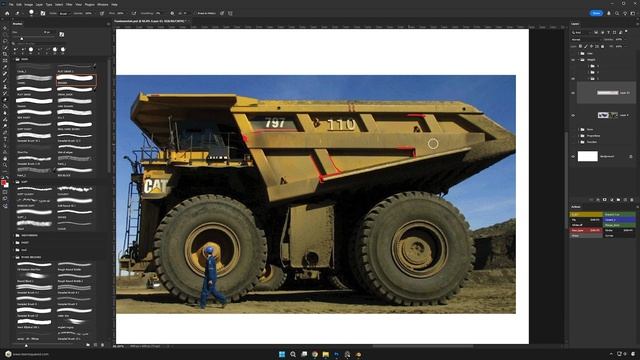Open the Layer menu
The height and width of the screenshot is (360, 640).
click(39, 4)
